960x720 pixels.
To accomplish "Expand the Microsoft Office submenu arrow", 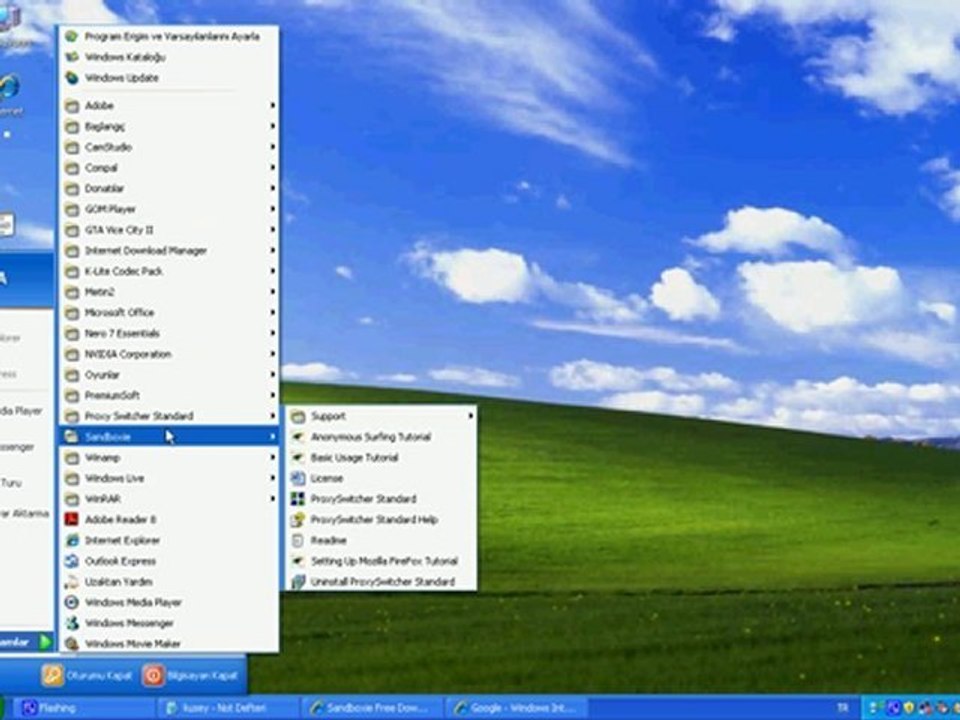I will 273,313.
